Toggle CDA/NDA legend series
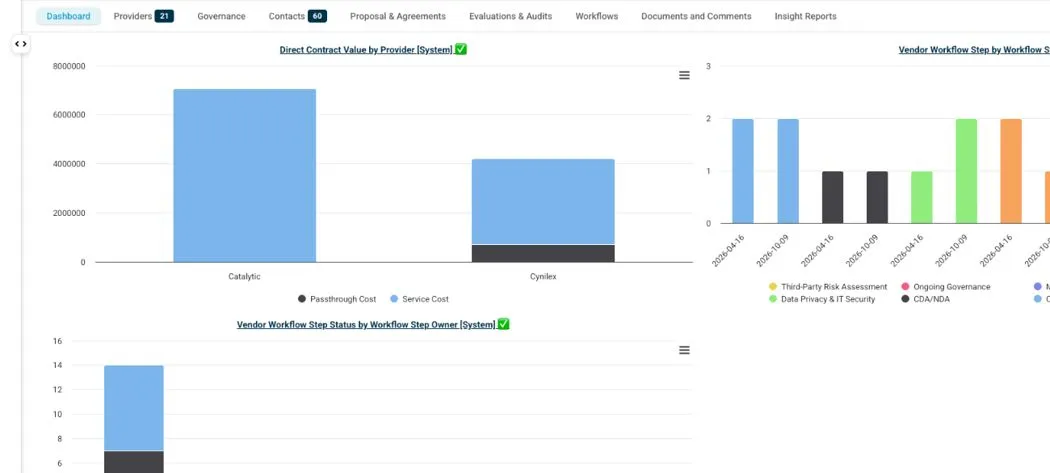 (925, 299)
